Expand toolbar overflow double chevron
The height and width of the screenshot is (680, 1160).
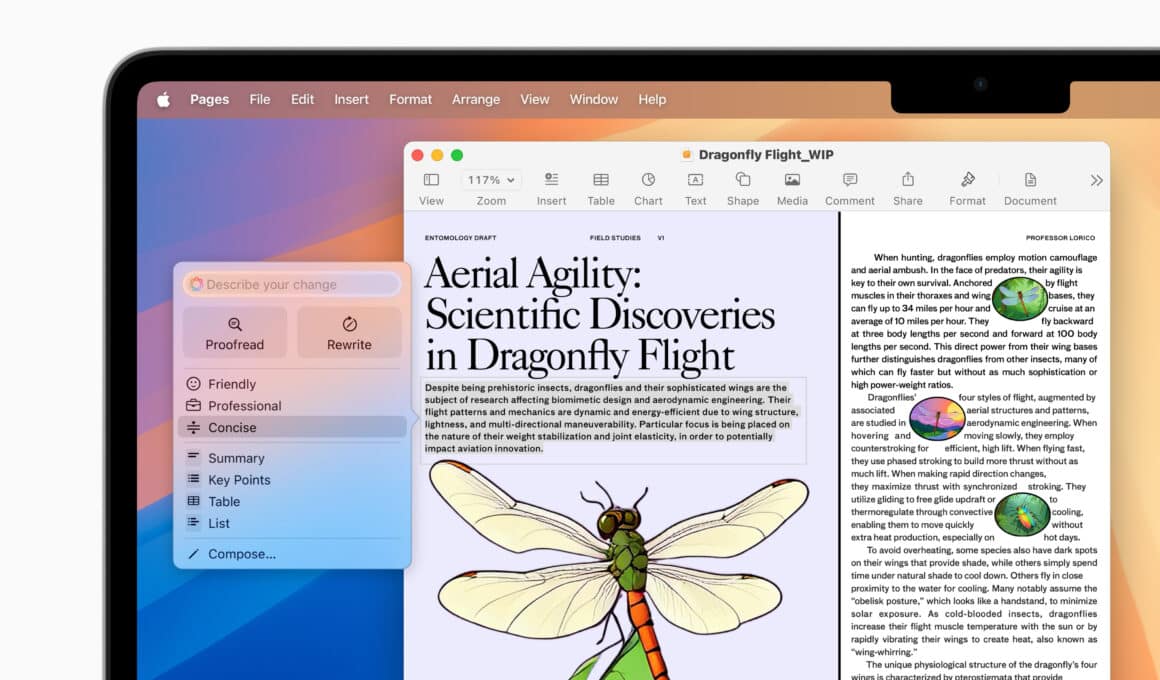pyautogui.click(x=1096, y=181)
